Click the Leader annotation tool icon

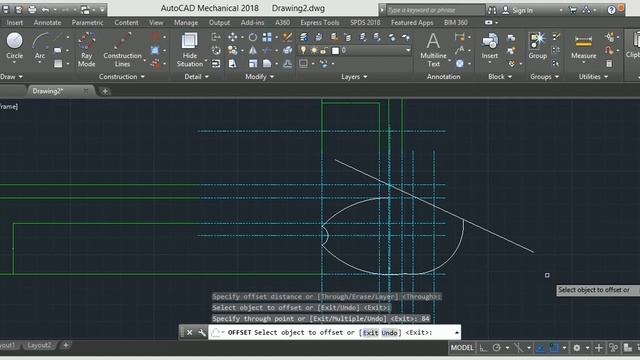tap(460, 50)
